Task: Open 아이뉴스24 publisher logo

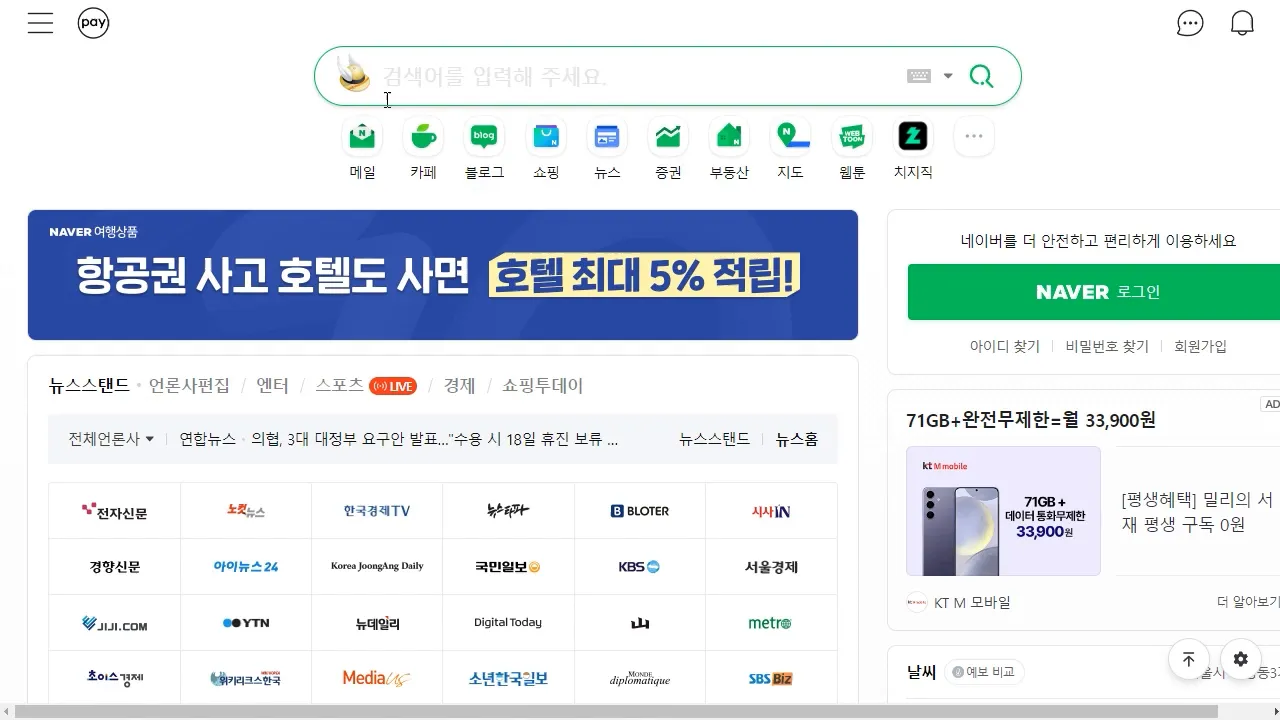Action: click(246, 567)
